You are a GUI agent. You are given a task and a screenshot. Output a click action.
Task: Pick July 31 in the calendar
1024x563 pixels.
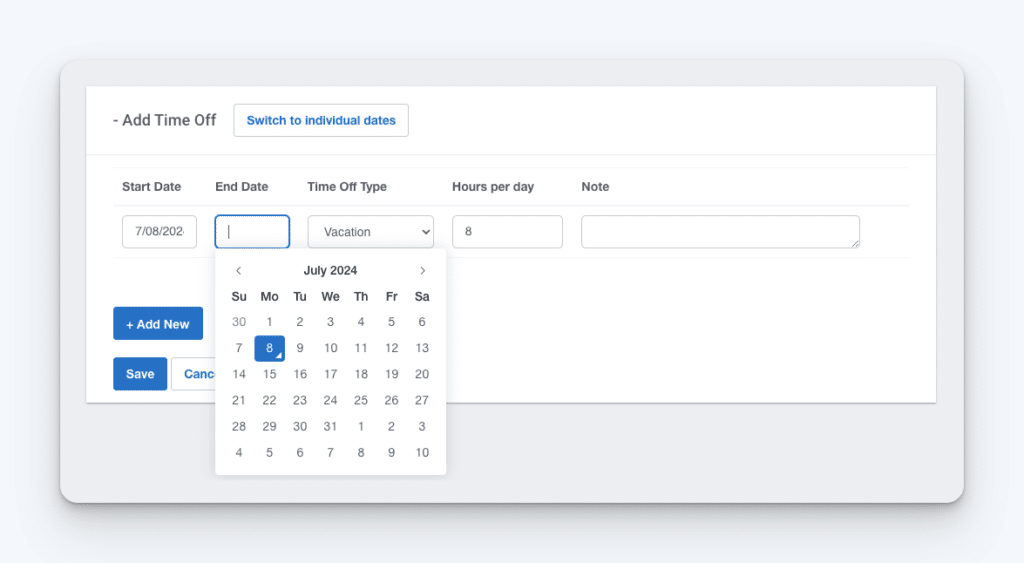pos(330,426)
